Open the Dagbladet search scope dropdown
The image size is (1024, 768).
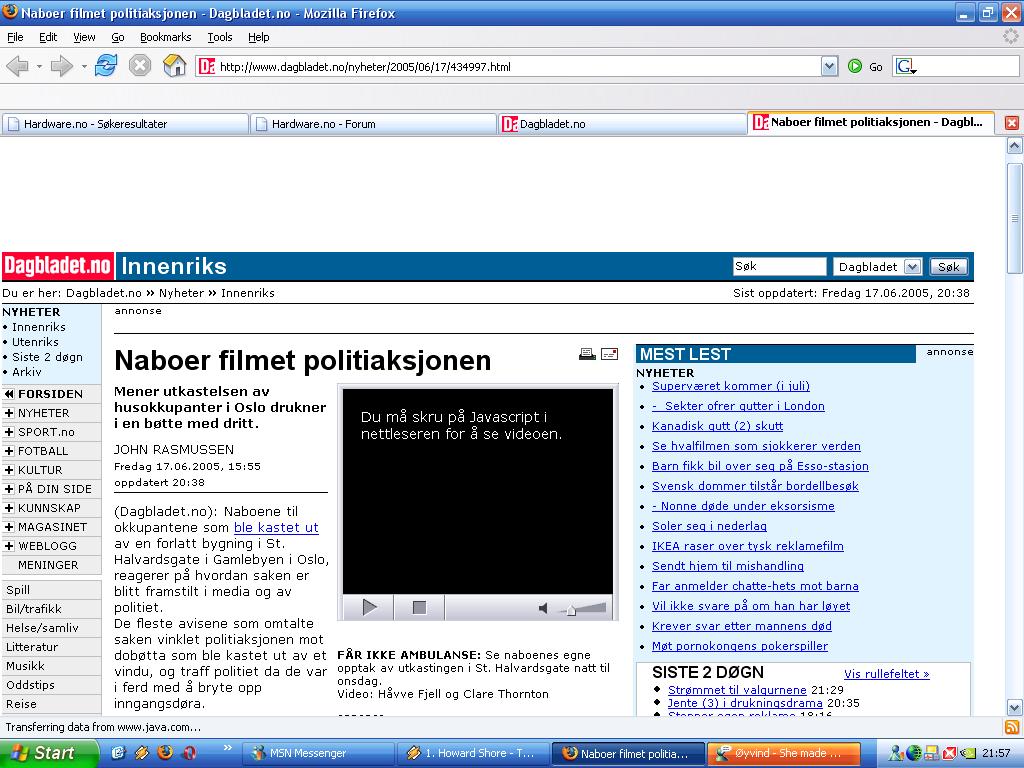[x=913, y=266]
